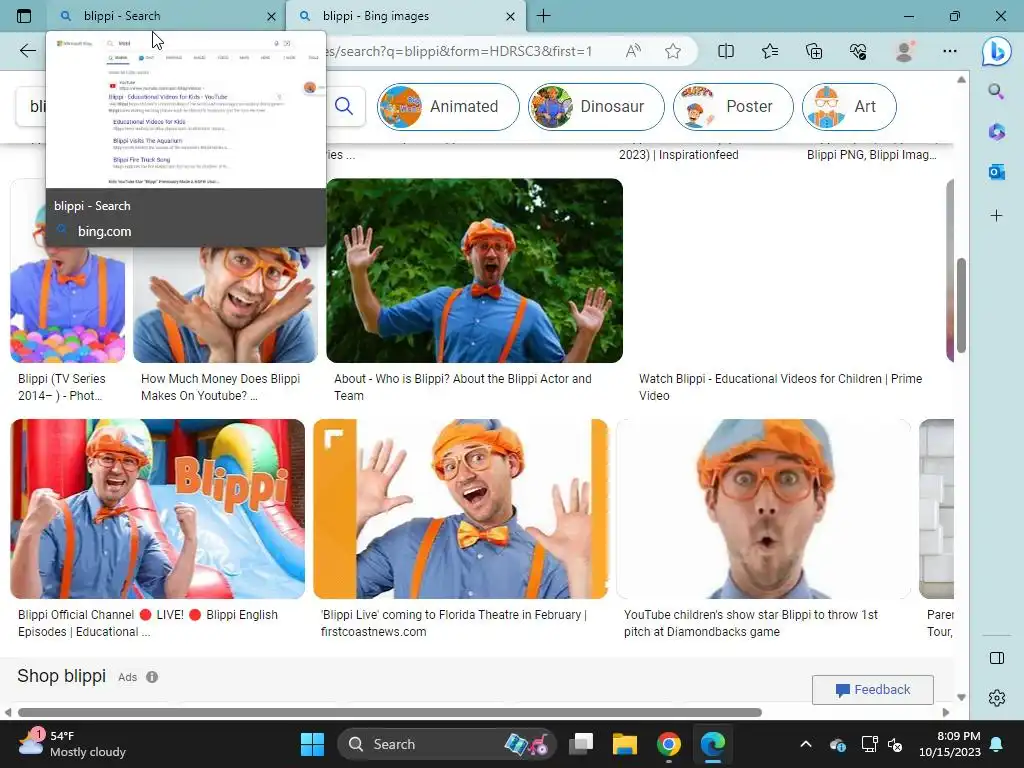Open Task View on the taskbar
The height and width of the screenshot is (768, 1024).
click(x=581, y=744)
